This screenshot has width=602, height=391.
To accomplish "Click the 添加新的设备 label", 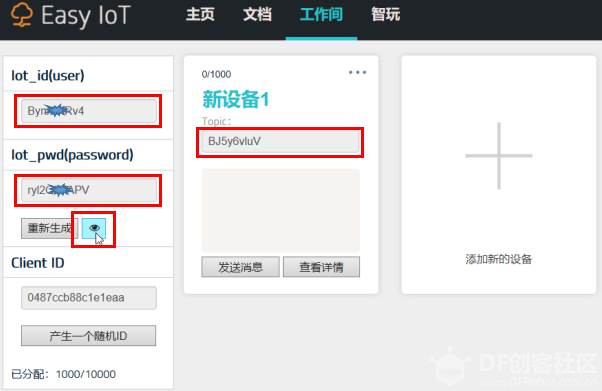I will pyautogui.click(x=499, y=259).
